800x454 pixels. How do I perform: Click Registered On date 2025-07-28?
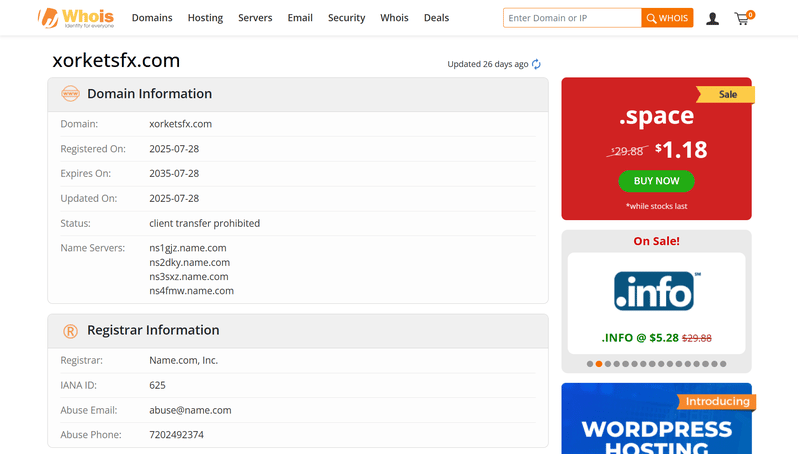tap(174, 149)
